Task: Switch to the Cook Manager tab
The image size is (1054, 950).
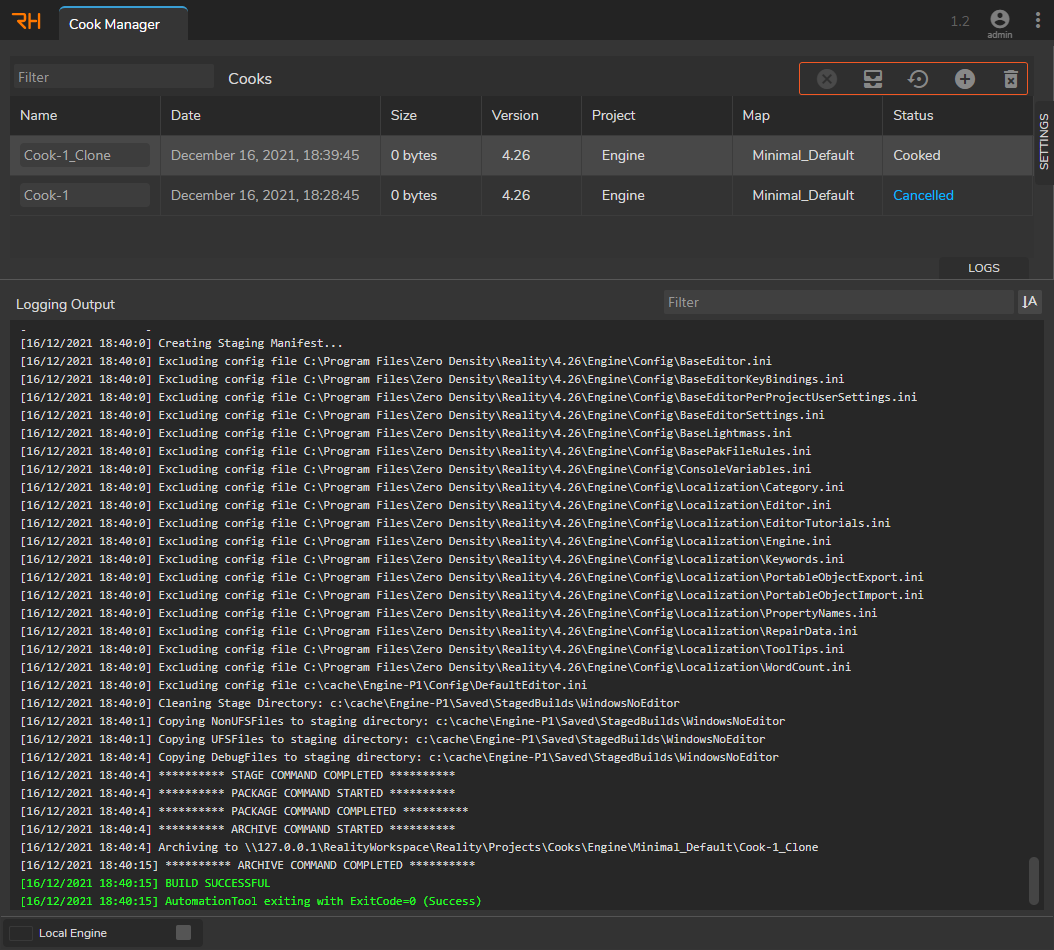Action: coord(123,24)
